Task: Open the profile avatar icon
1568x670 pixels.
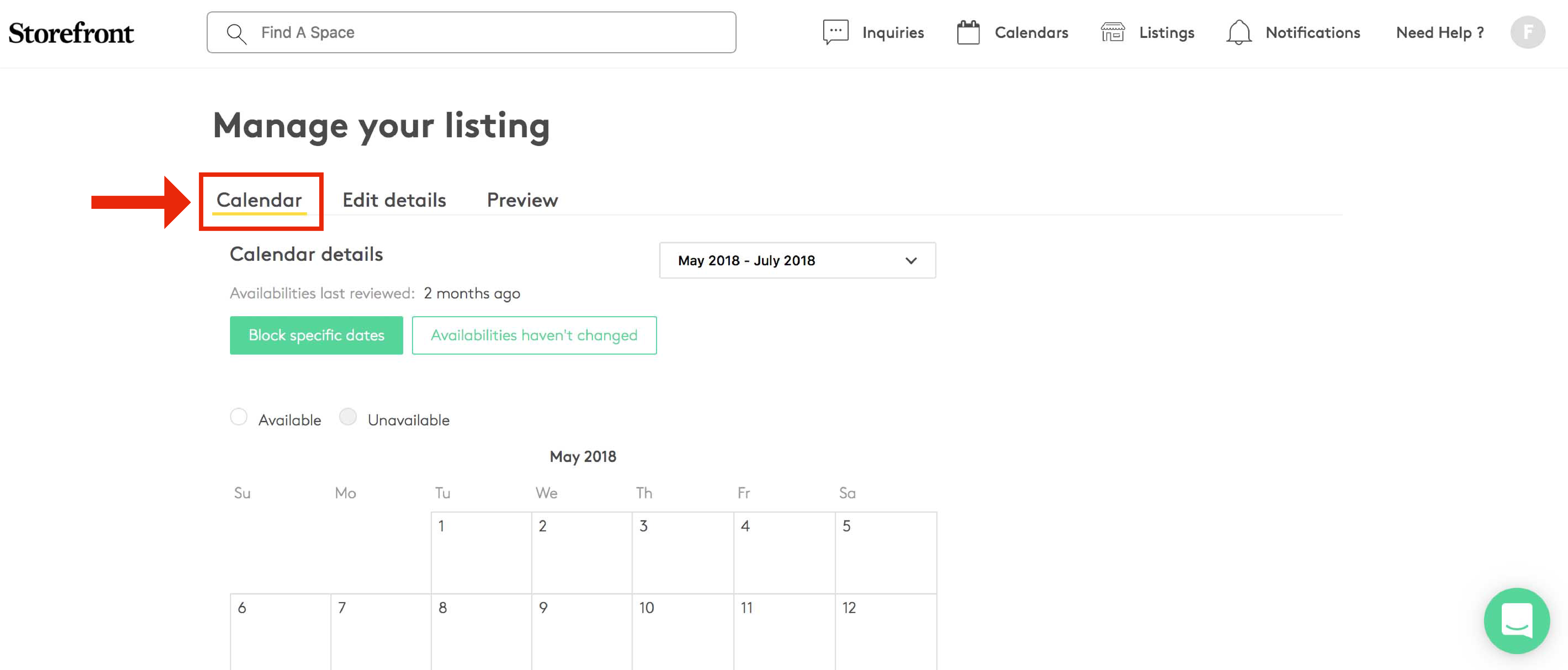Action: click(1527, 32)
